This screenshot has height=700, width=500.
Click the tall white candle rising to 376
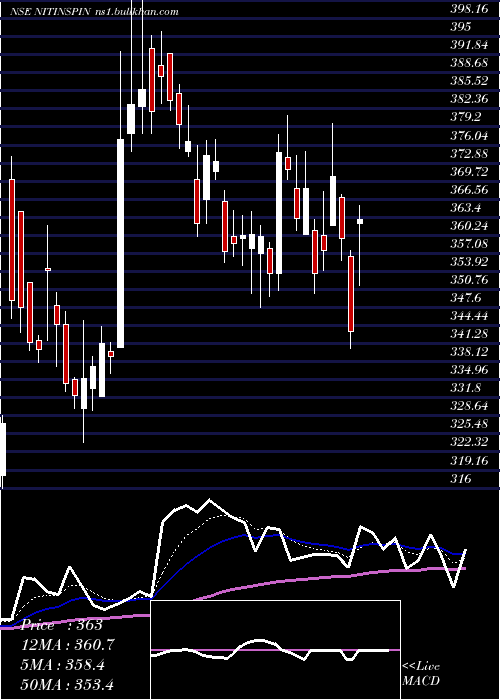point(121,243)
